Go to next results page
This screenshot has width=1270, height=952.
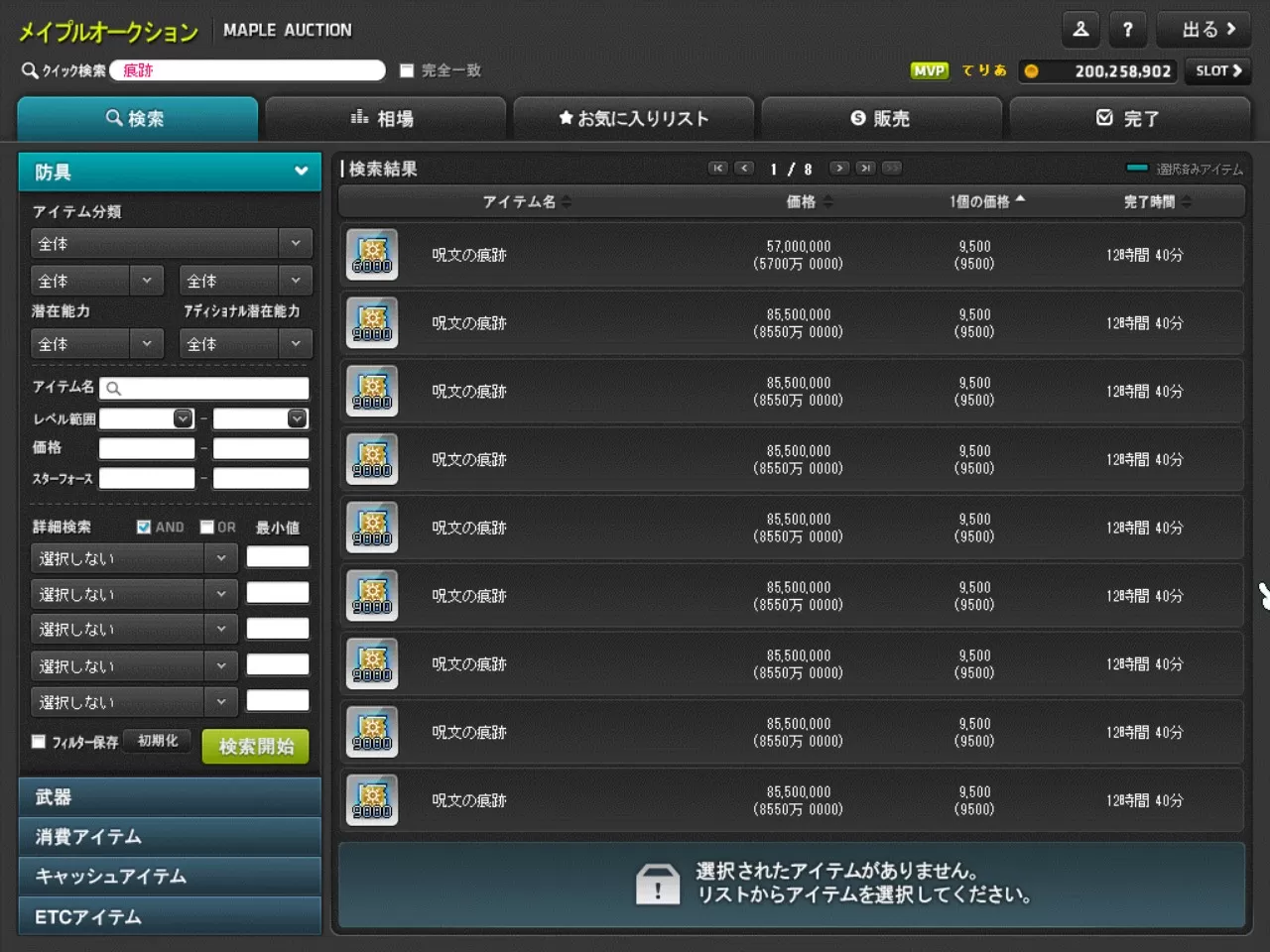pos(839,169)
